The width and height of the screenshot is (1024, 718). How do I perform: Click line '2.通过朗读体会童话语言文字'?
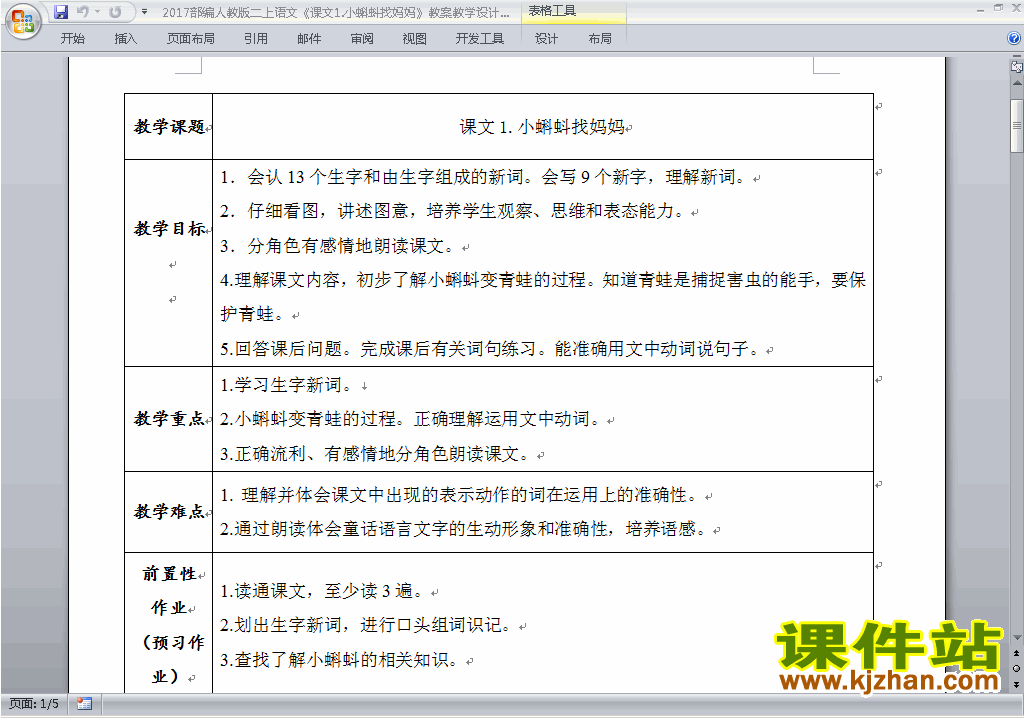pos(466,529)
